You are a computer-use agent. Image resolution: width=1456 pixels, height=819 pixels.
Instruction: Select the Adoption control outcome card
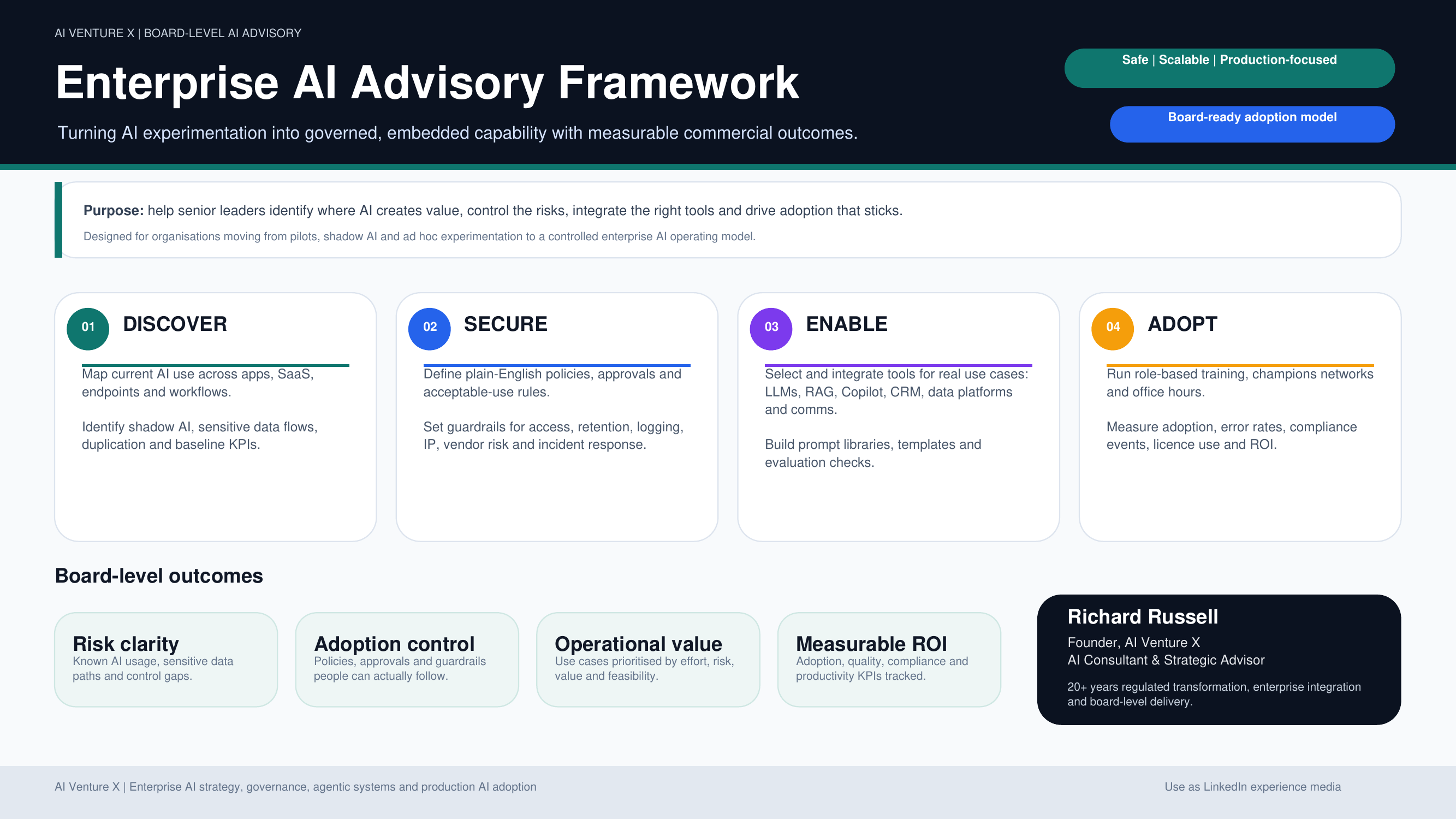coord(407,660)
